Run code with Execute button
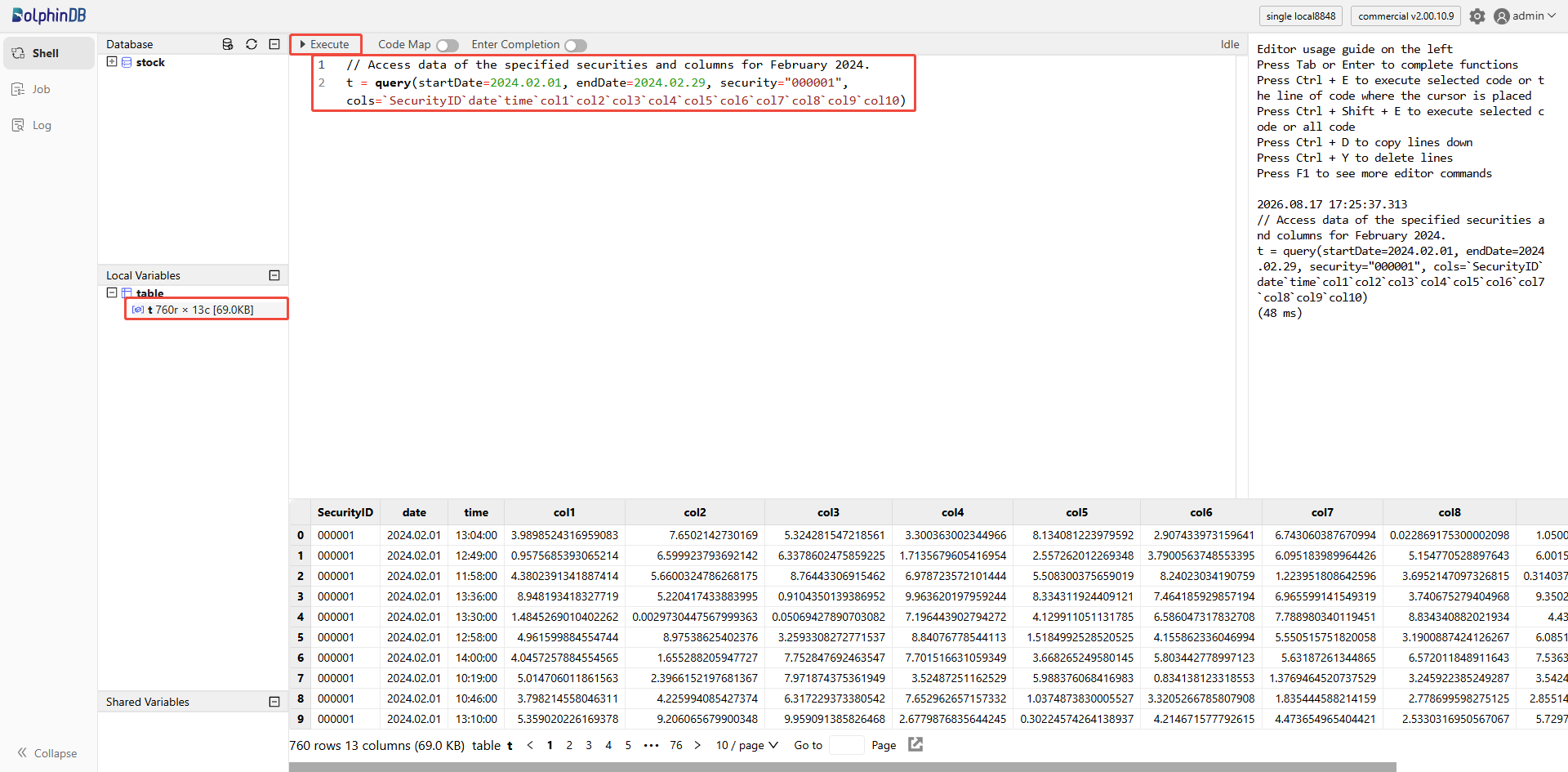The height and width of the screenshot is (772, 1568). 325,44
